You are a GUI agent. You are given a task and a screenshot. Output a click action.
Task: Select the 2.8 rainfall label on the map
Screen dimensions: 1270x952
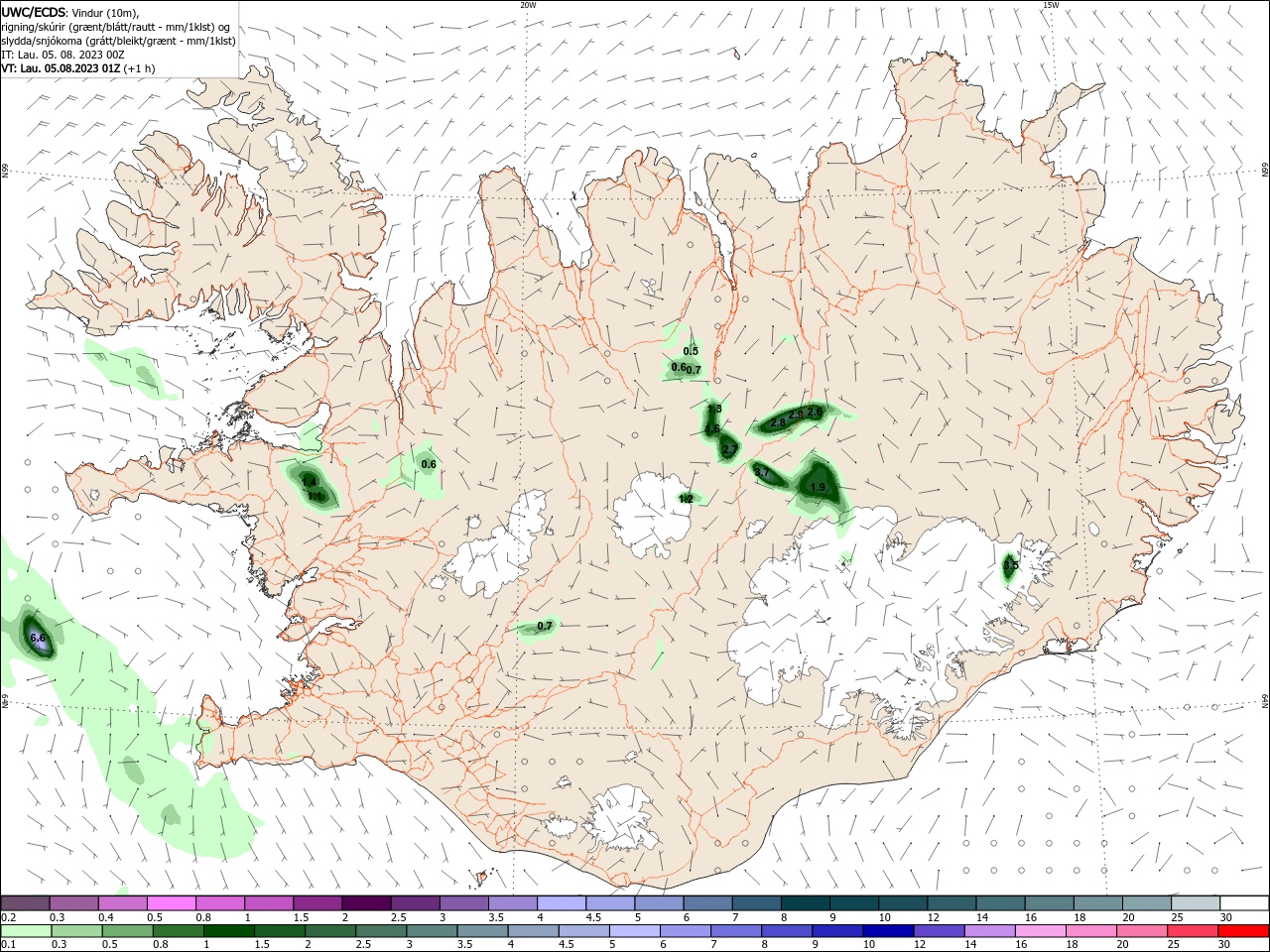778,422
